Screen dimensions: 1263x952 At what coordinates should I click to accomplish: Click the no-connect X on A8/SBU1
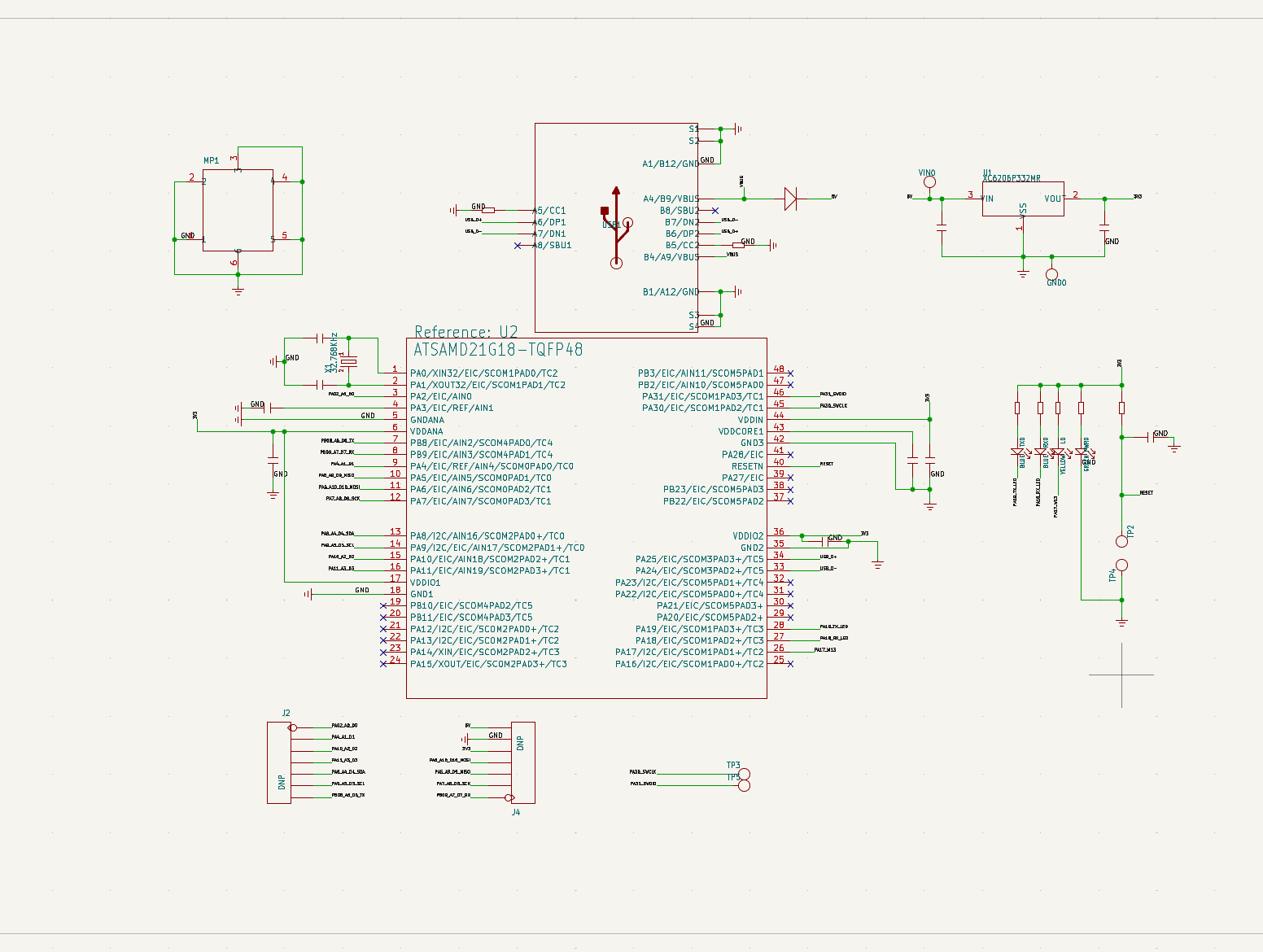[518, 245]
